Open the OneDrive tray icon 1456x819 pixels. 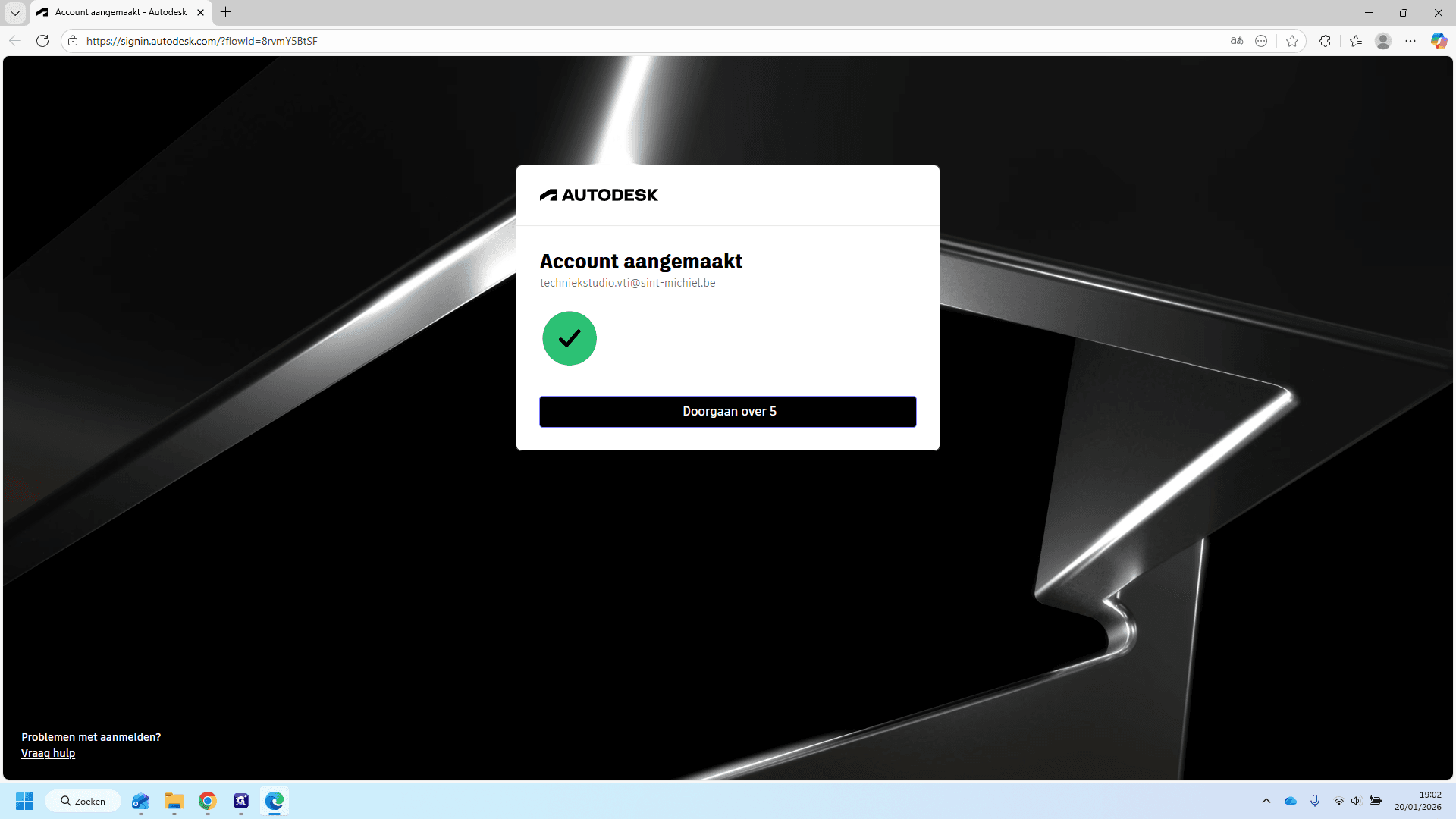(1291, 801)
